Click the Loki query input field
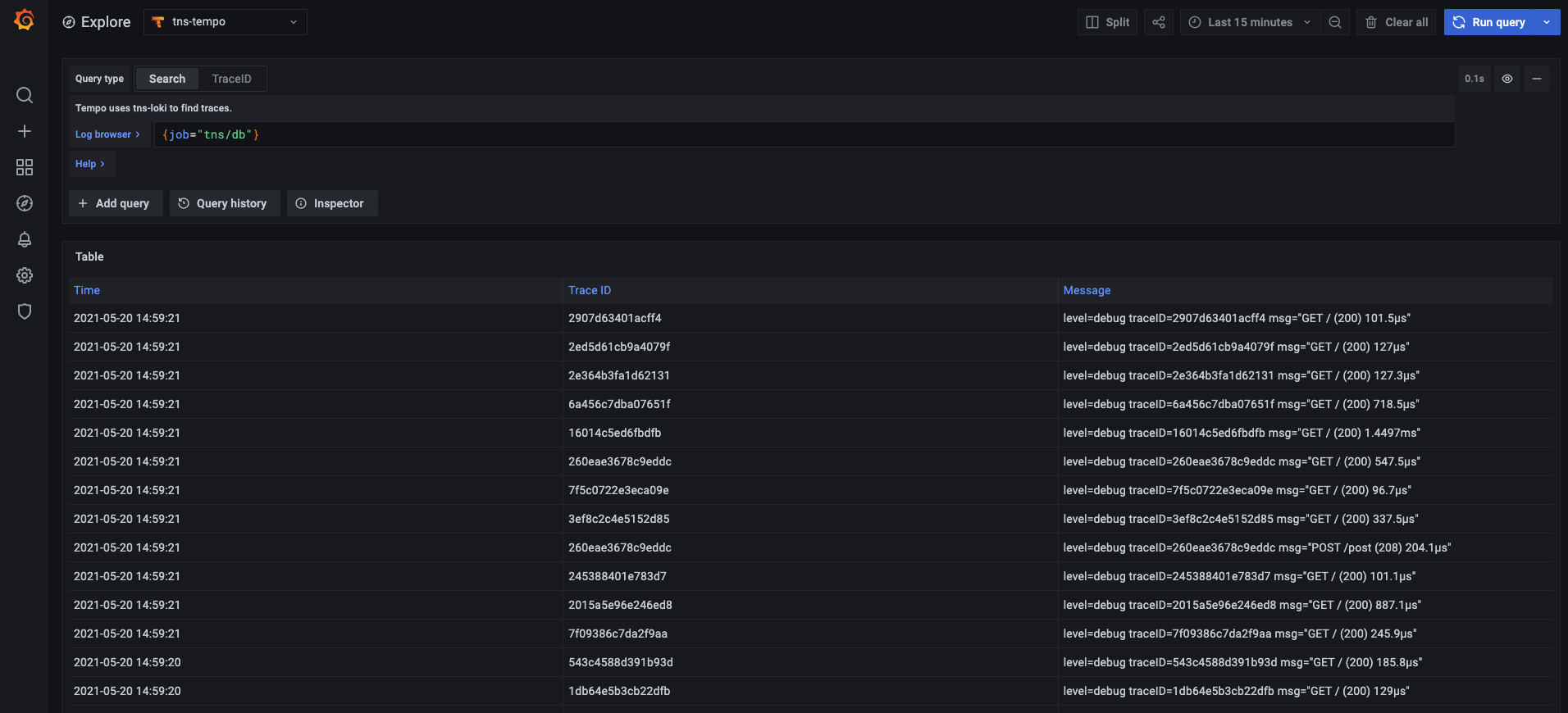The width and height of the screenshot is (1568, 713). pos(804,134)
